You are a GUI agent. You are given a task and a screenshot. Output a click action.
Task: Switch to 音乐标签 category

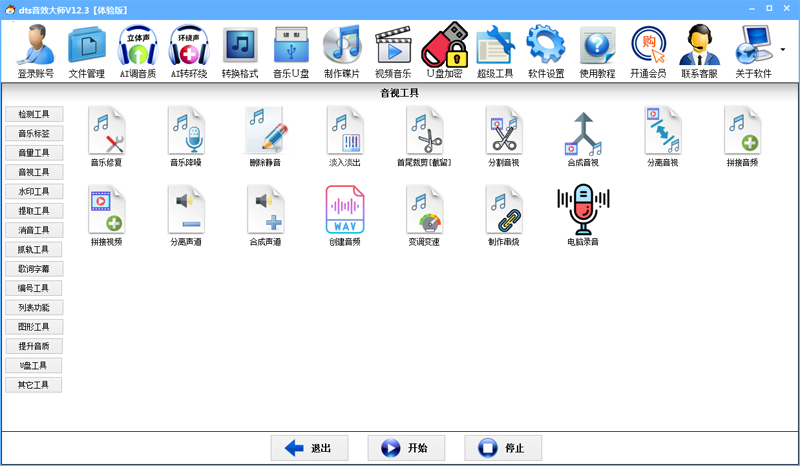click(34, 133)
